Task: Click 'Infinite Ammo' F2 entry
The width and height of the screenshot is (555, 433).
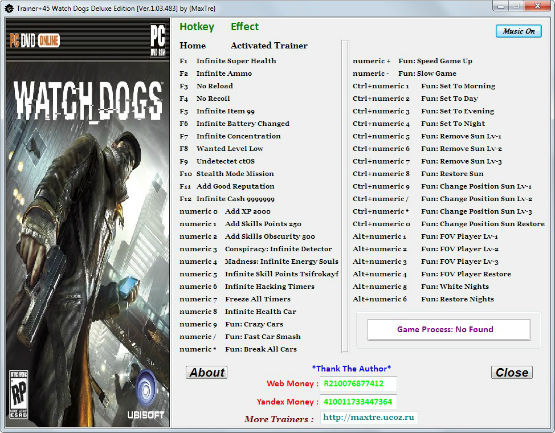Action: [224, 74]
